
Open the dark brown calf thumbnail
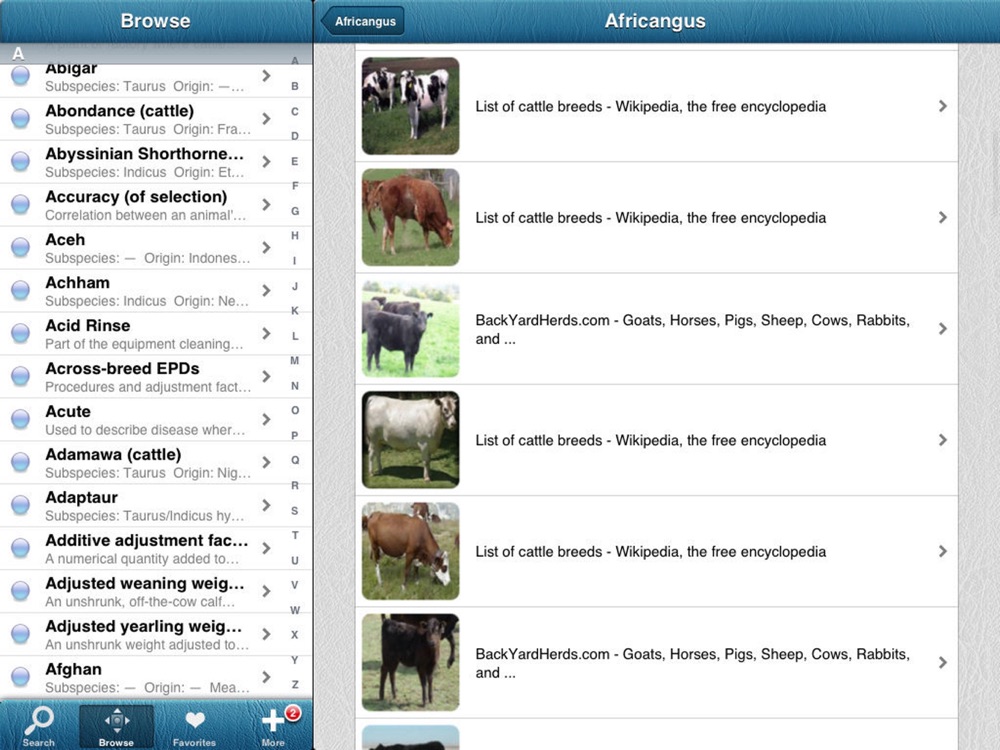pyautogui.click(x=411, y=663)
